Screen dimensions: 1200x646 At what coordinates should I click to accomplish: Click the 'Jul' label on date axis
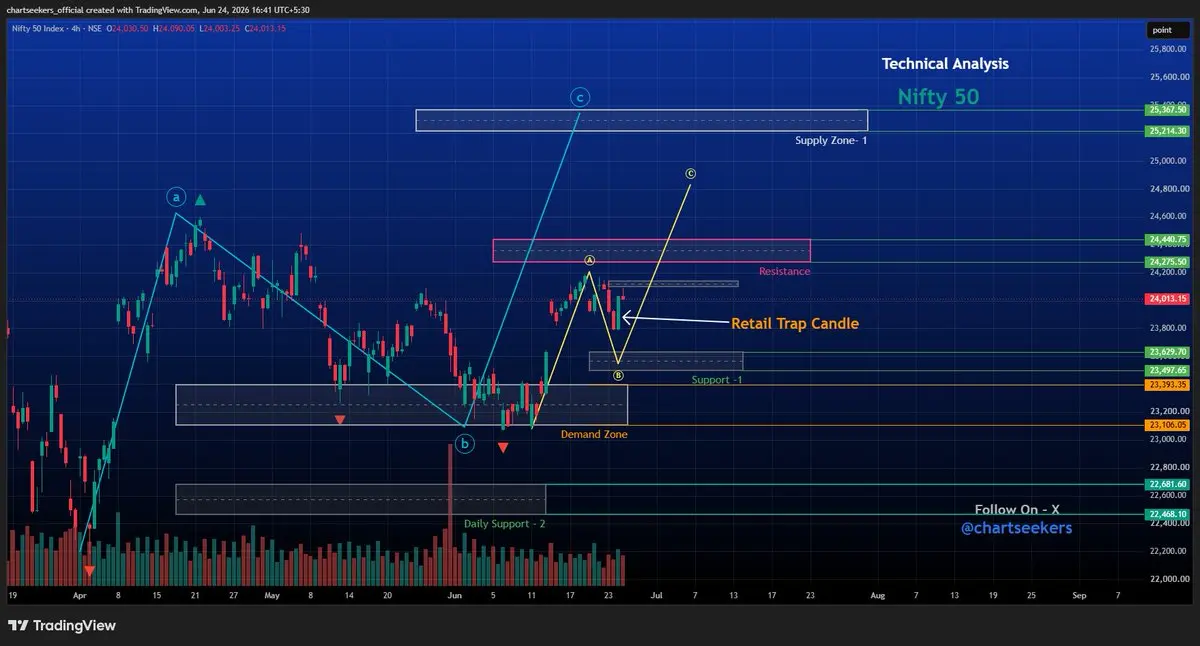pyautogui.click(x=657, y=595)
